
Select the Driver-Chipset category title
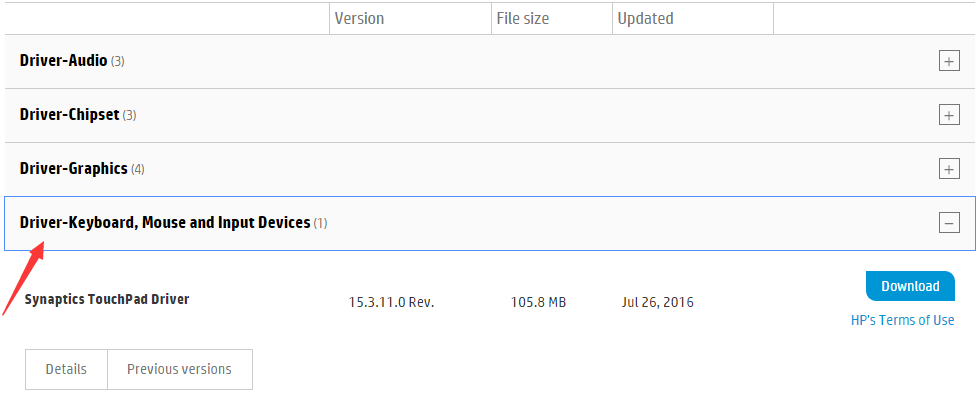coord(69,115)
